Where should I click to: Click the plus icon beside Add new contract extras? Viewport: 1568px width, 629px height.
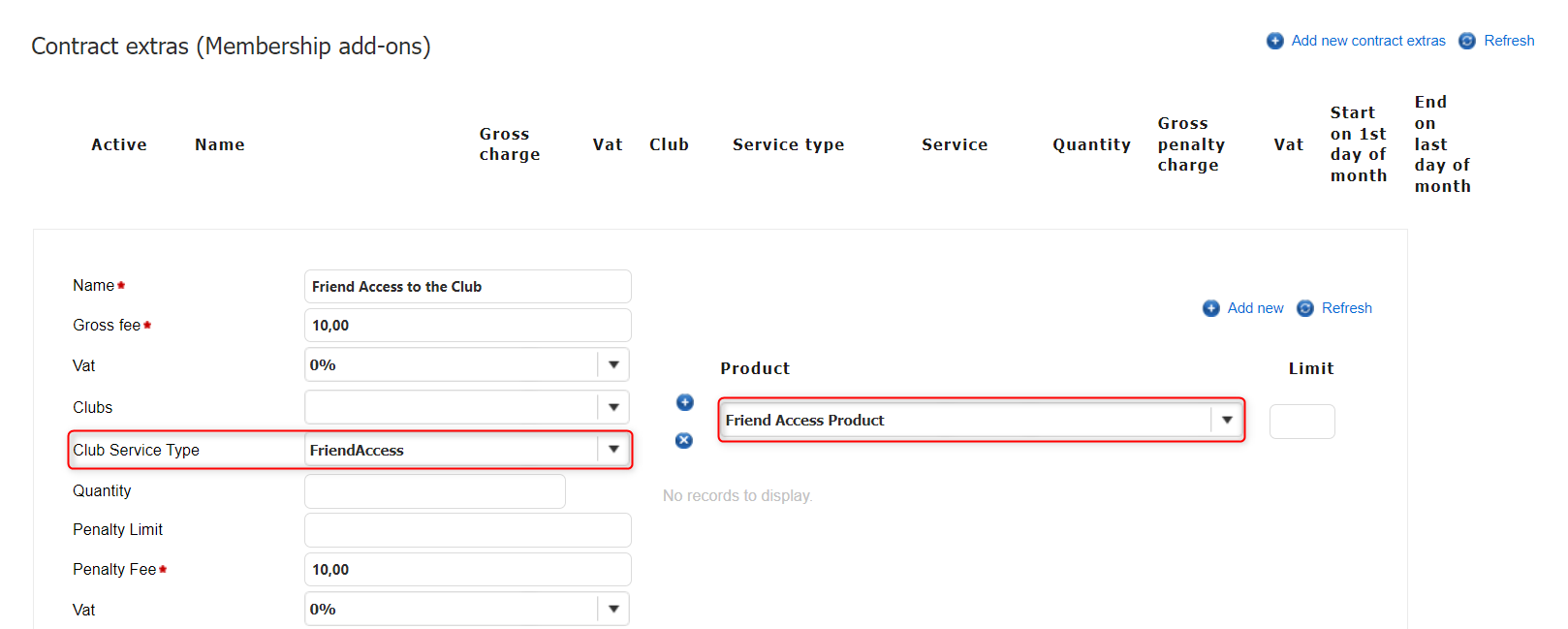1274,41
